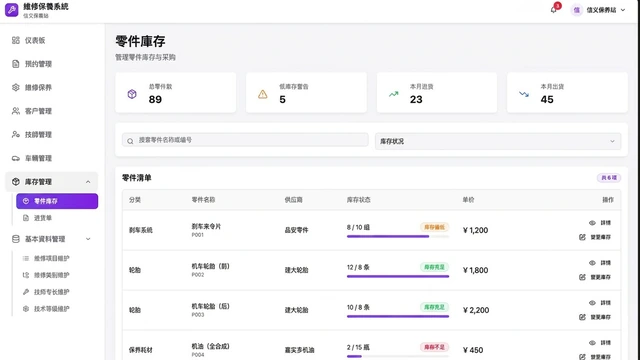
Task: Toggle the 基本资料管理 section chevron
Action: 88,239
